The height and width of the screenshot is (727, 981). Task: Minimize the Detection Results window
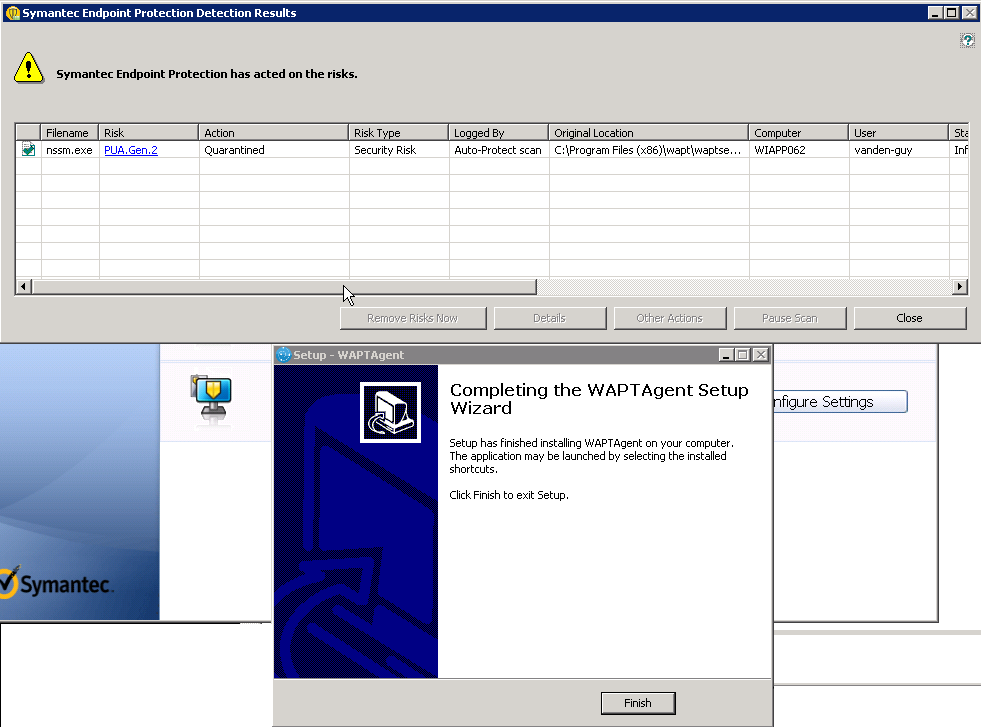(935, 13)
